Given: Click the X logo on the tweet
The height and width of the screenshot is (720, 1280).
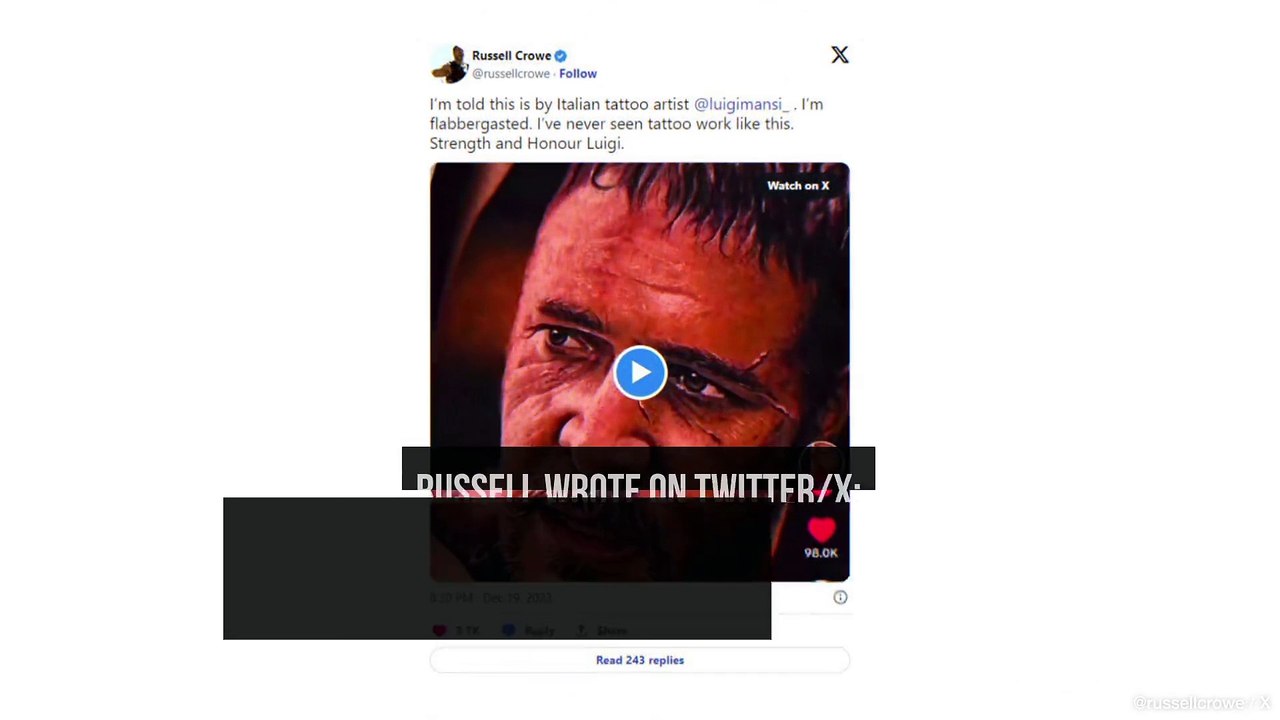Looking at the screenshot, I should (x=840, y=55).
